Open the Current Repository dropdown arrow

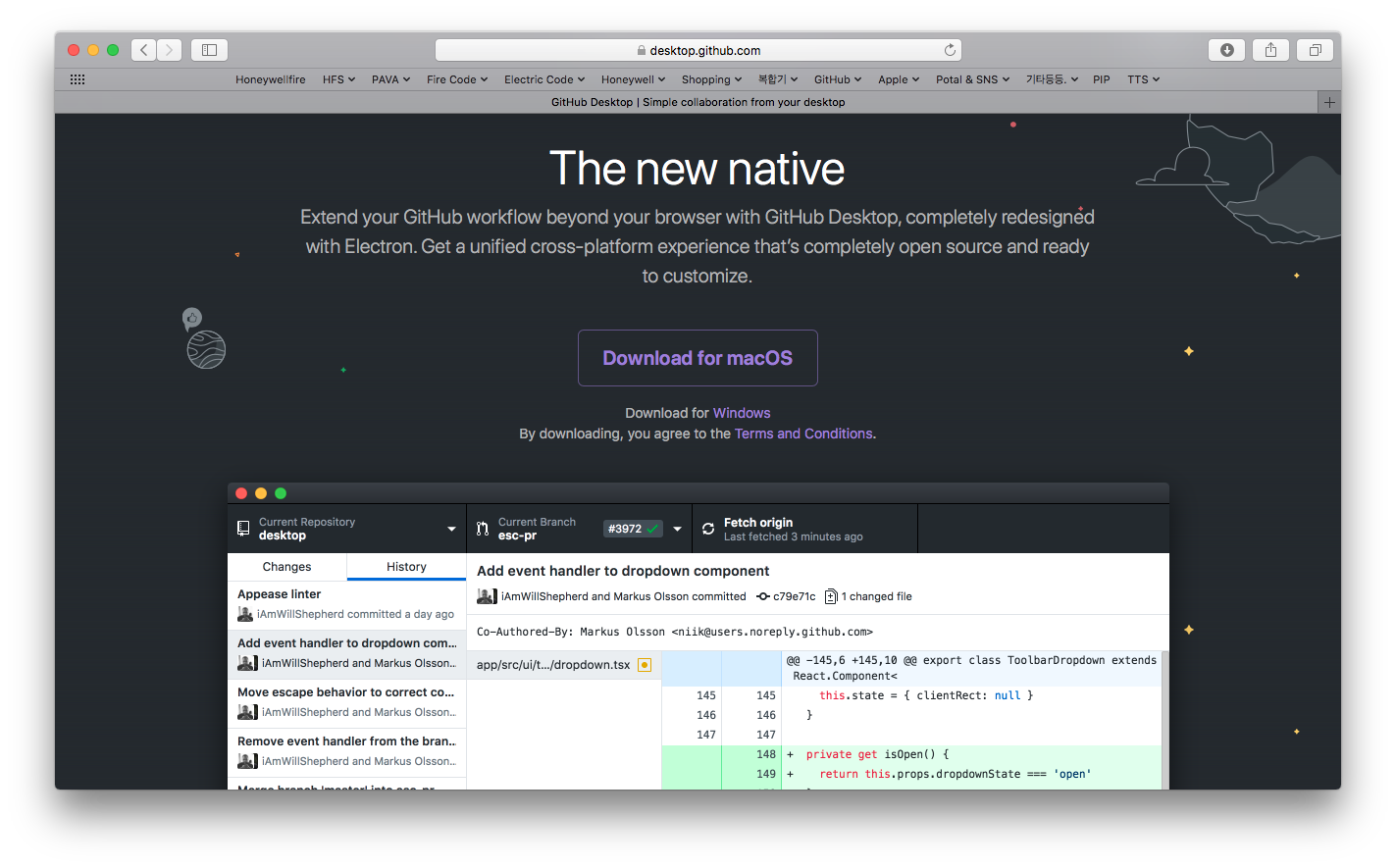[451, 529]
